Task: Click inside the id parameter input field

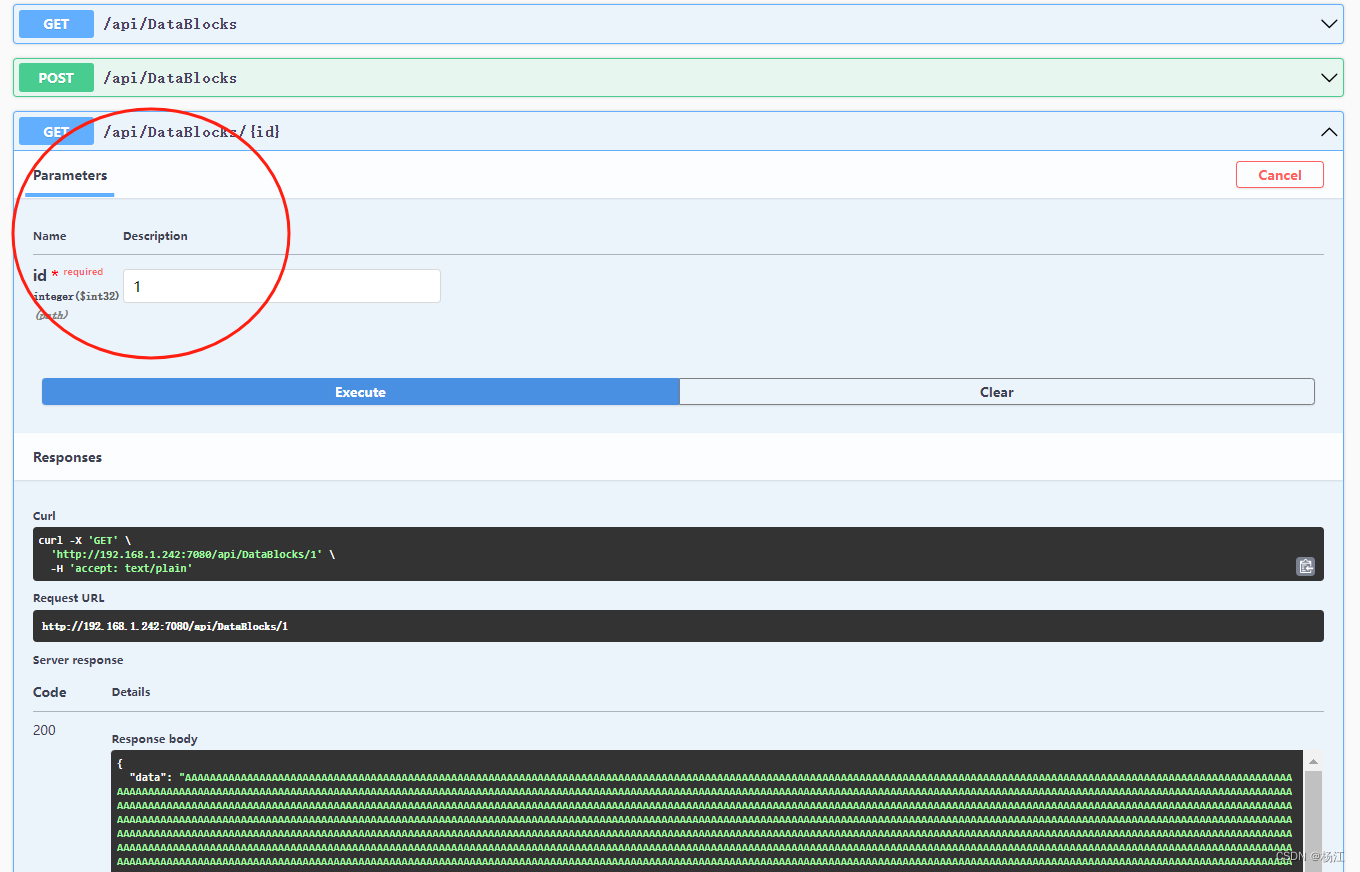Action: (x=281, y=286)
